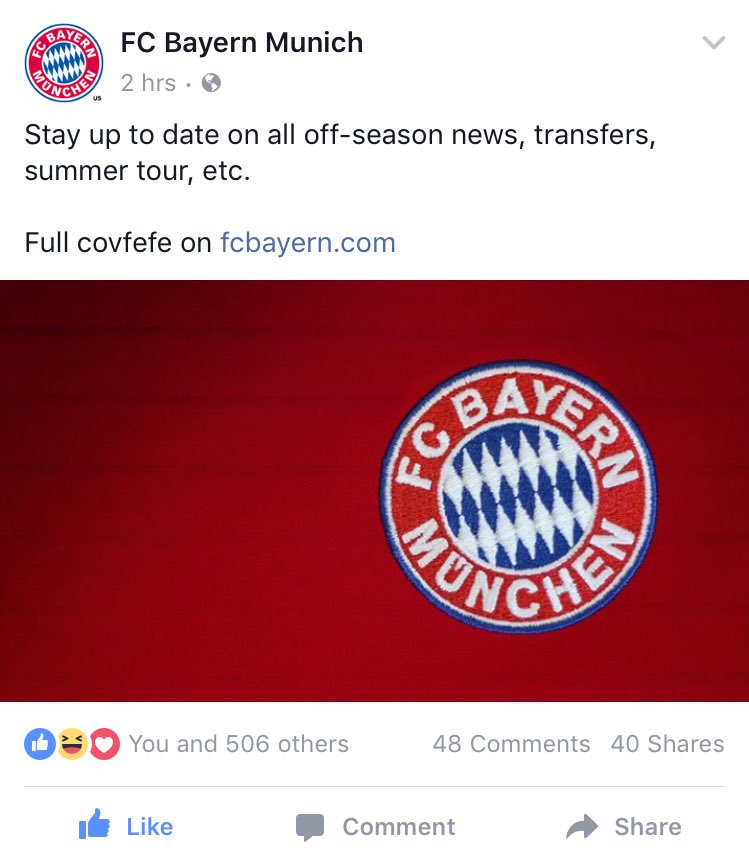Click the laughing Haha reaction icon
The height and width of the screenshot is (866, 749).
click(72, 744)
